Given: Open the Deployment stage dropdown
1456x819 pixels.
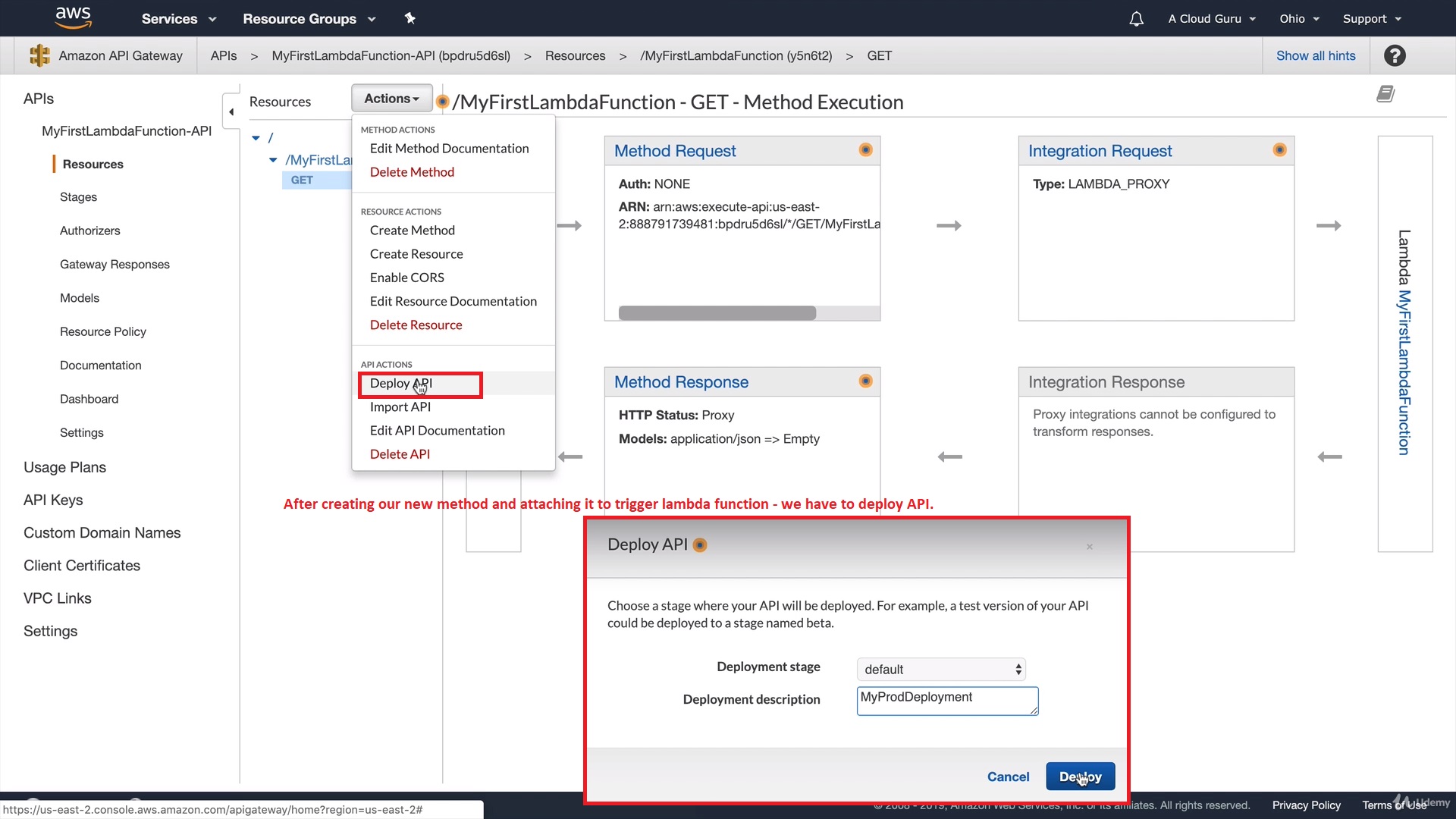Looking at the screenshot, I should click(x=941, y=669).
